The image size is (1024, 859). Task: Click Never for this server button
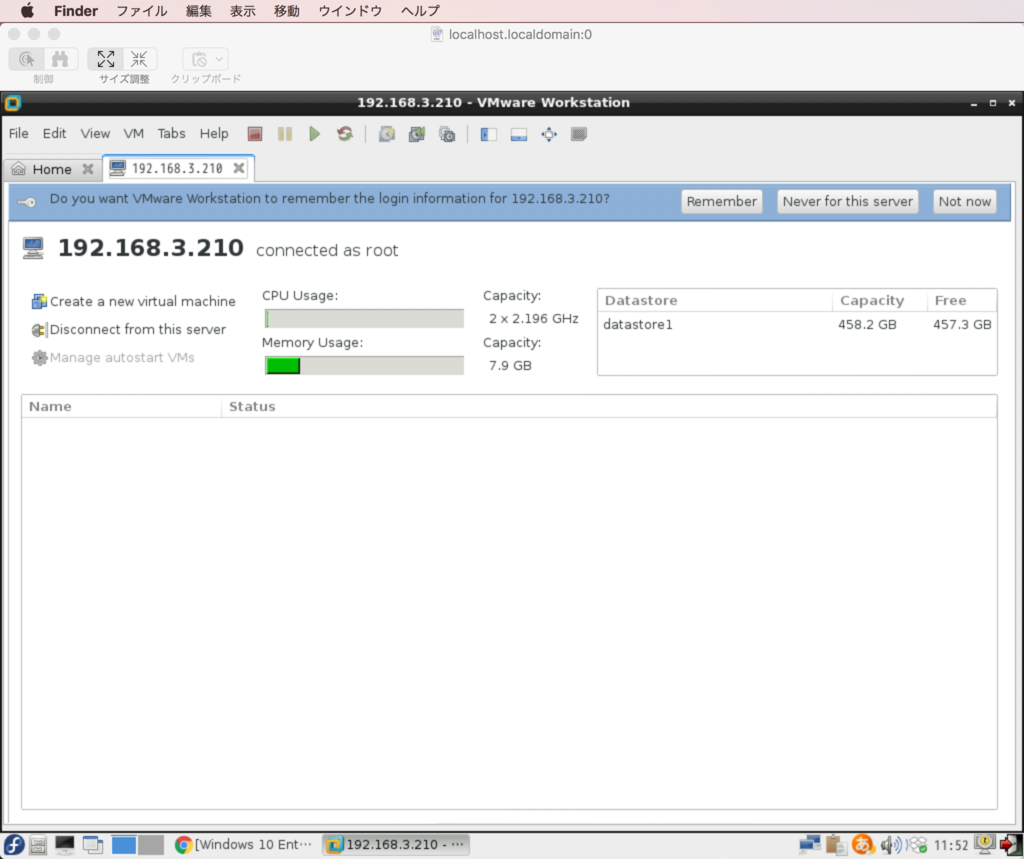[x=848, y=201]
